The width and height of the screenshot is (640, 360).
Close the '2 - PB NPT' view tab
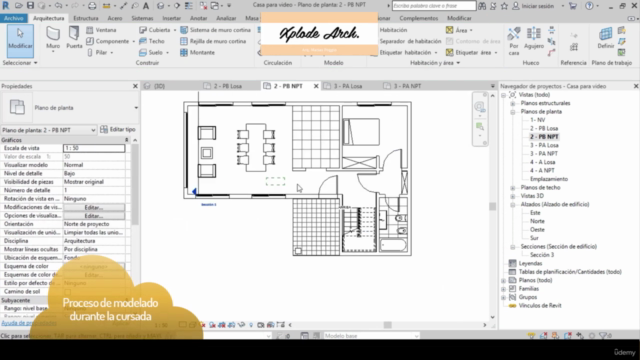coord(316,86)
